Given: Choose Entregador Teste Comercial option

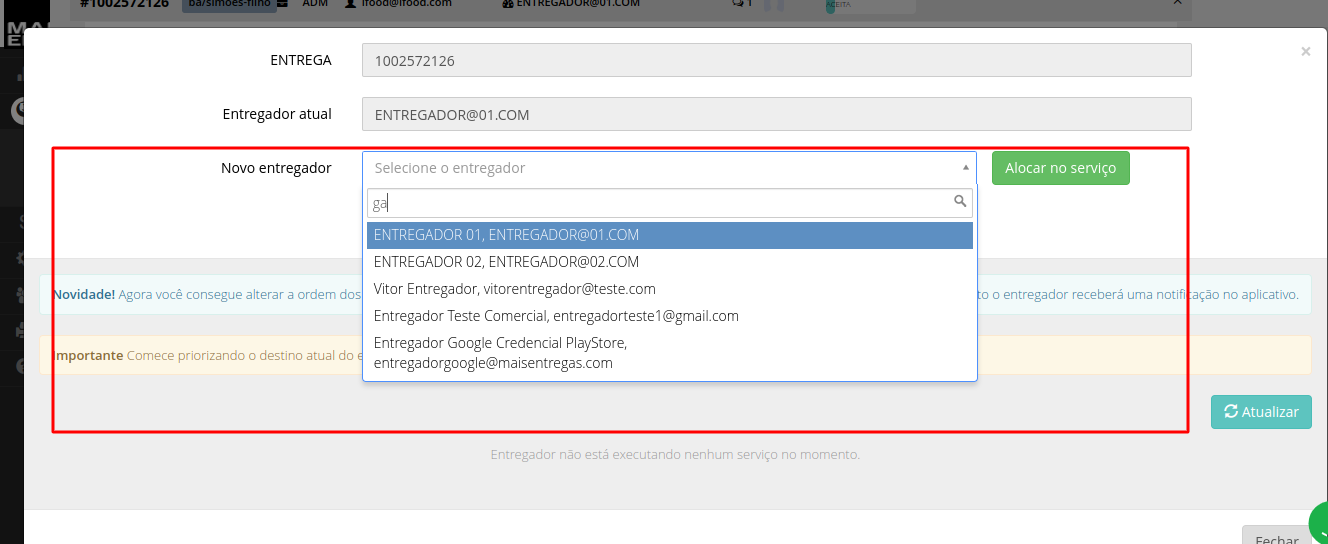Looking at the screenshot, I should [x=669, y=316].
